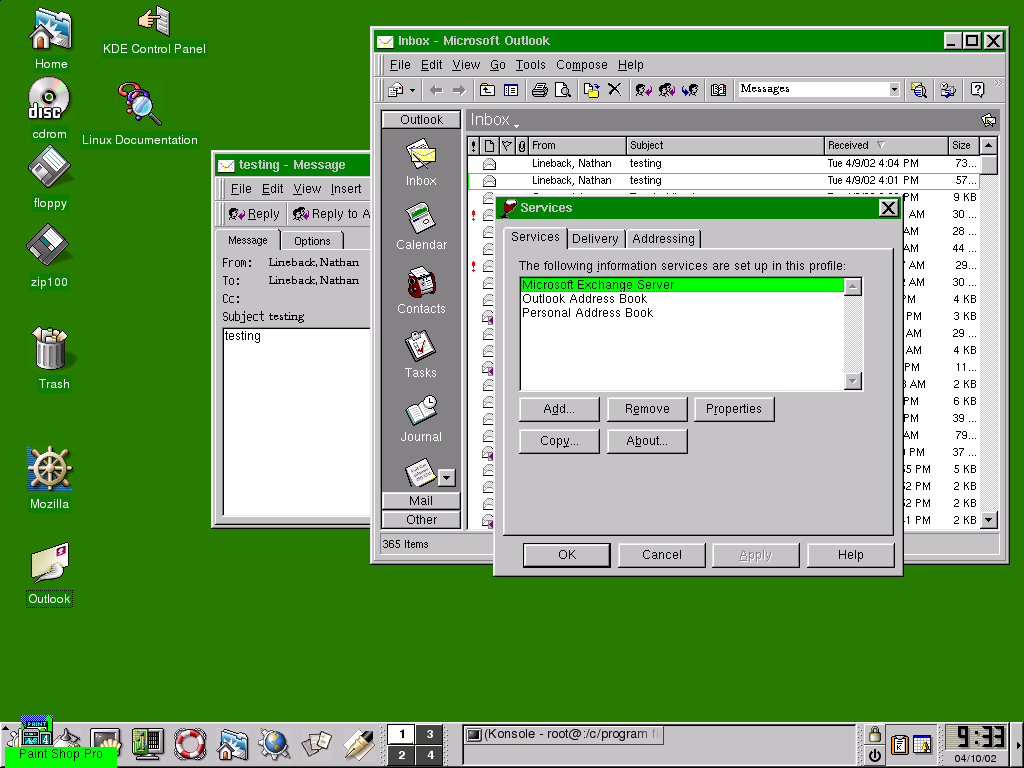
Task: Select the testing email received 4:04 PM
Action: (x=724, y=163)
